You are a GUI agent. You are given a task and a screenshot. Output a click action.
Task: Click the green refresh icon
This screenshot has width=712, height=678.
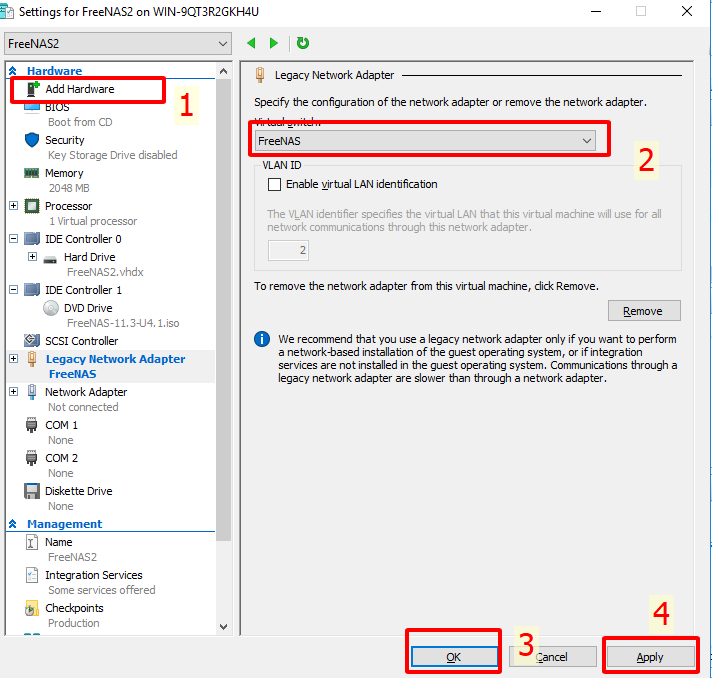303,43
